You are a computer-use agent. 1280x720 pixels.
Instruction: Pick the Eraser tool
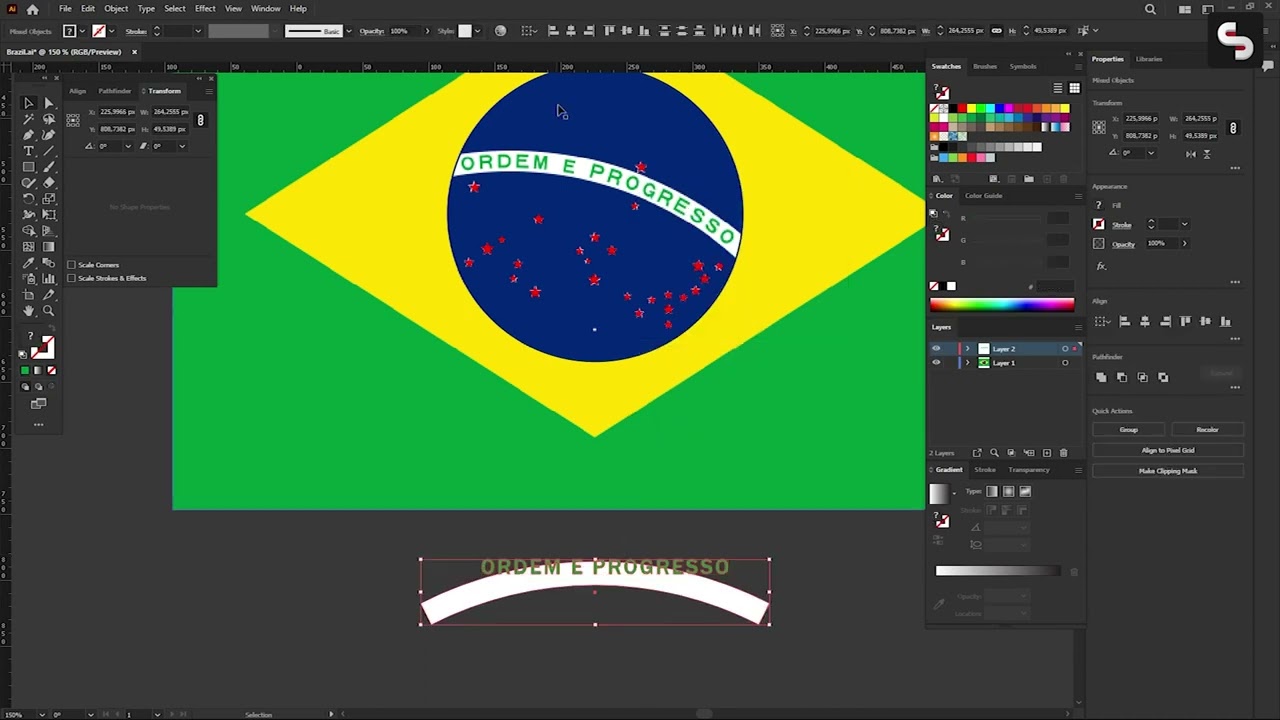tap(48, 183)
